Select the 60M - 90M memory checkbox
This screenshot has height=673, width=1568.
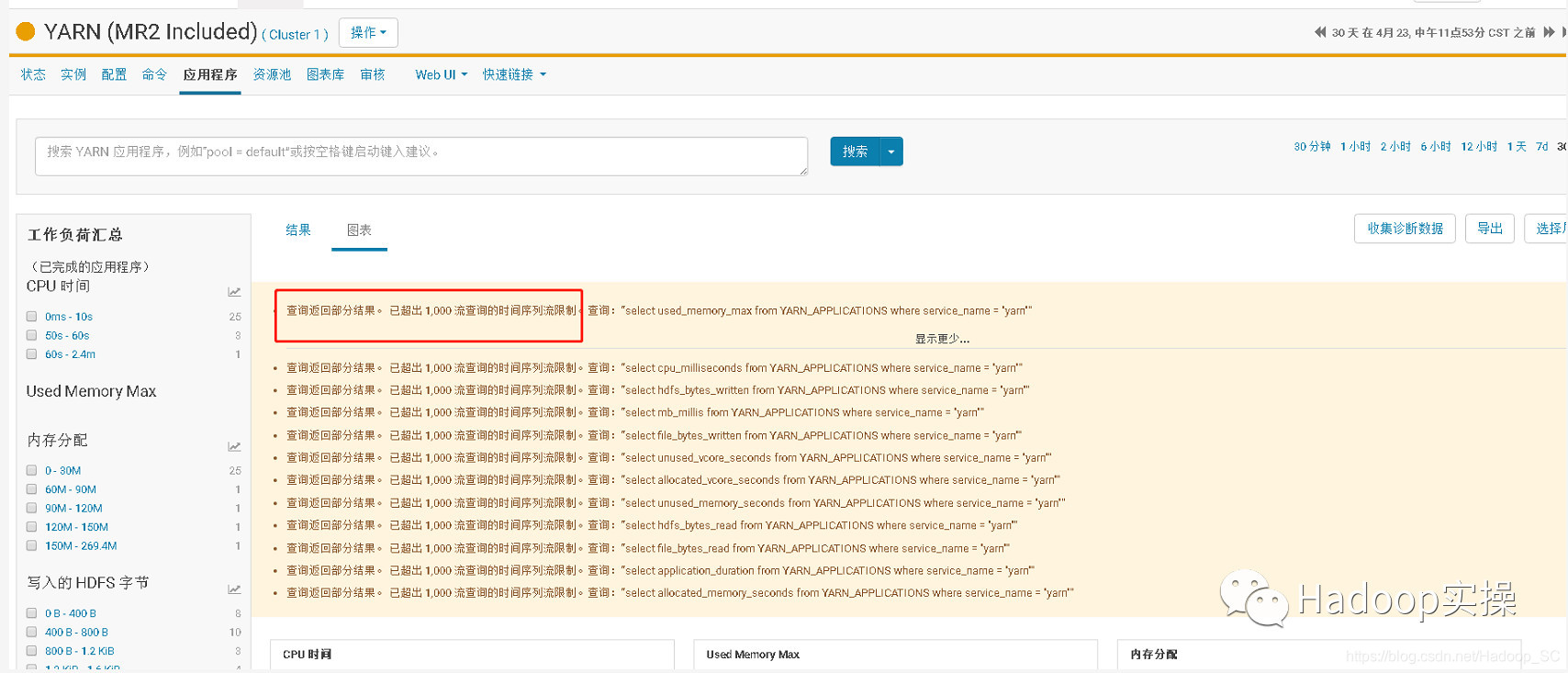pyautogui.click(x=32, y=489)
